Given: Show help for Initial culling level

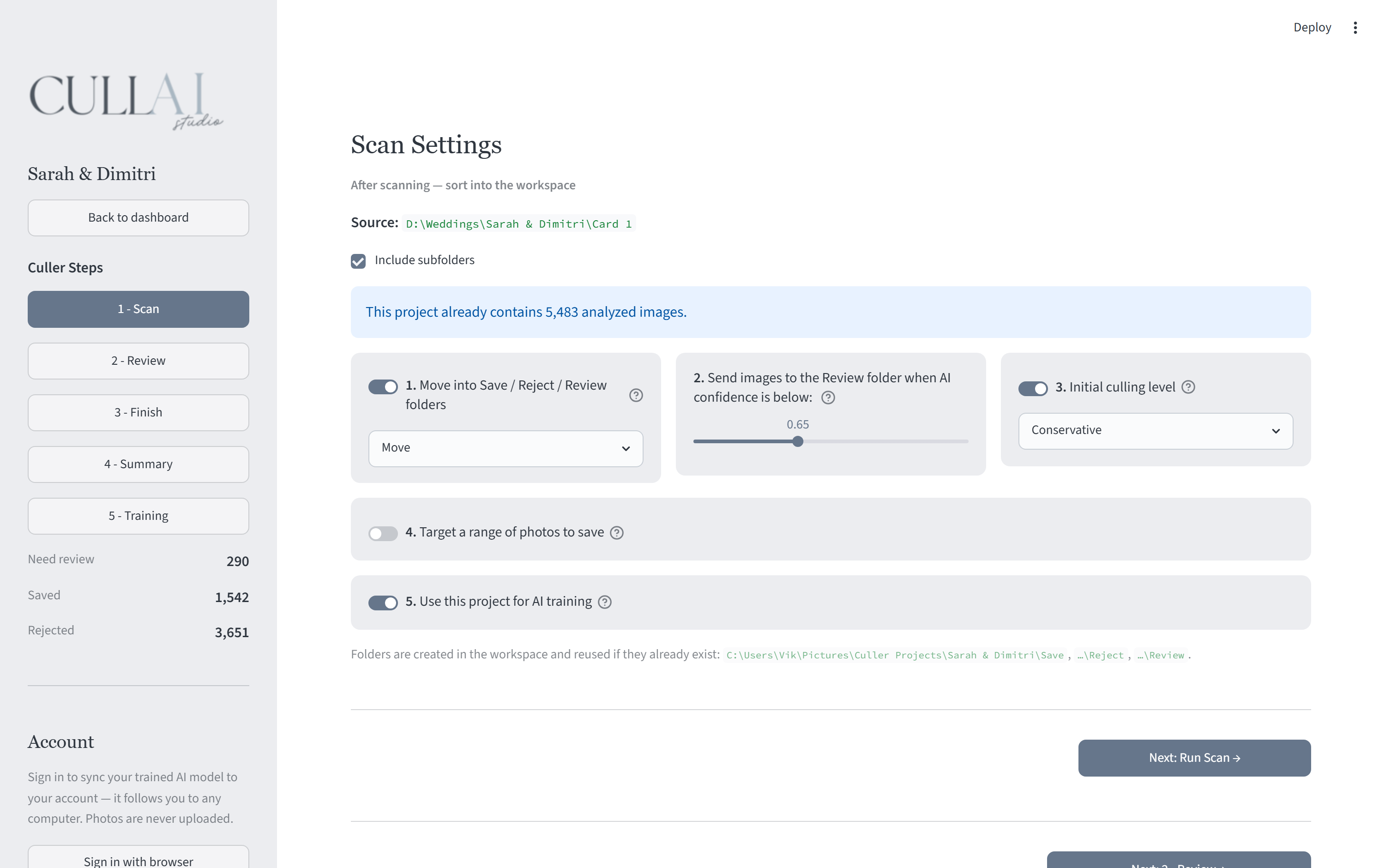Looking at the screenshot, I should pos(1188,387).
